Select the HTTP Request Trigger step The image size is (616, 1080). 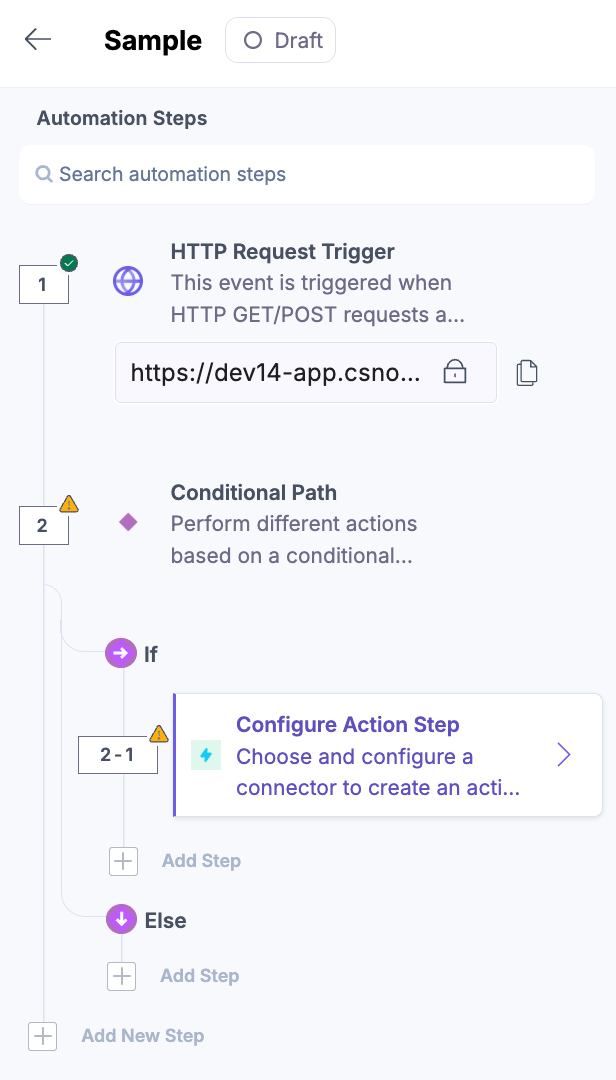tap(282, 252)
